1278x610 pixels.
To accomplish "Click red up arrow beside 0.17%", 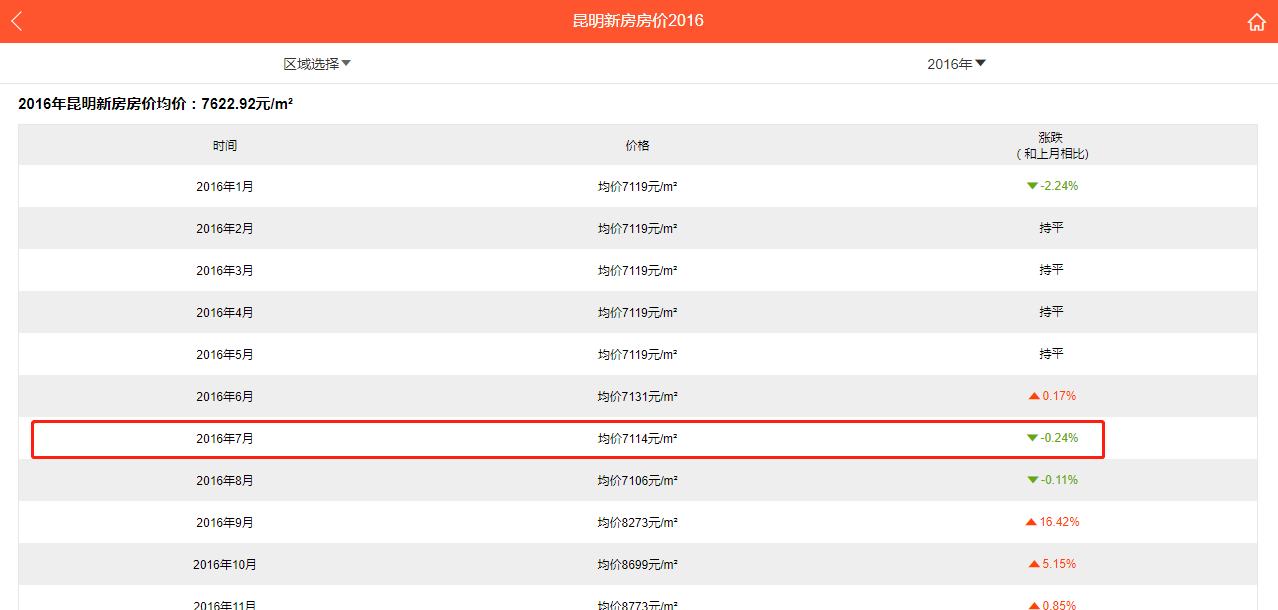I will pyautogui.click(x=1034, y=396).
